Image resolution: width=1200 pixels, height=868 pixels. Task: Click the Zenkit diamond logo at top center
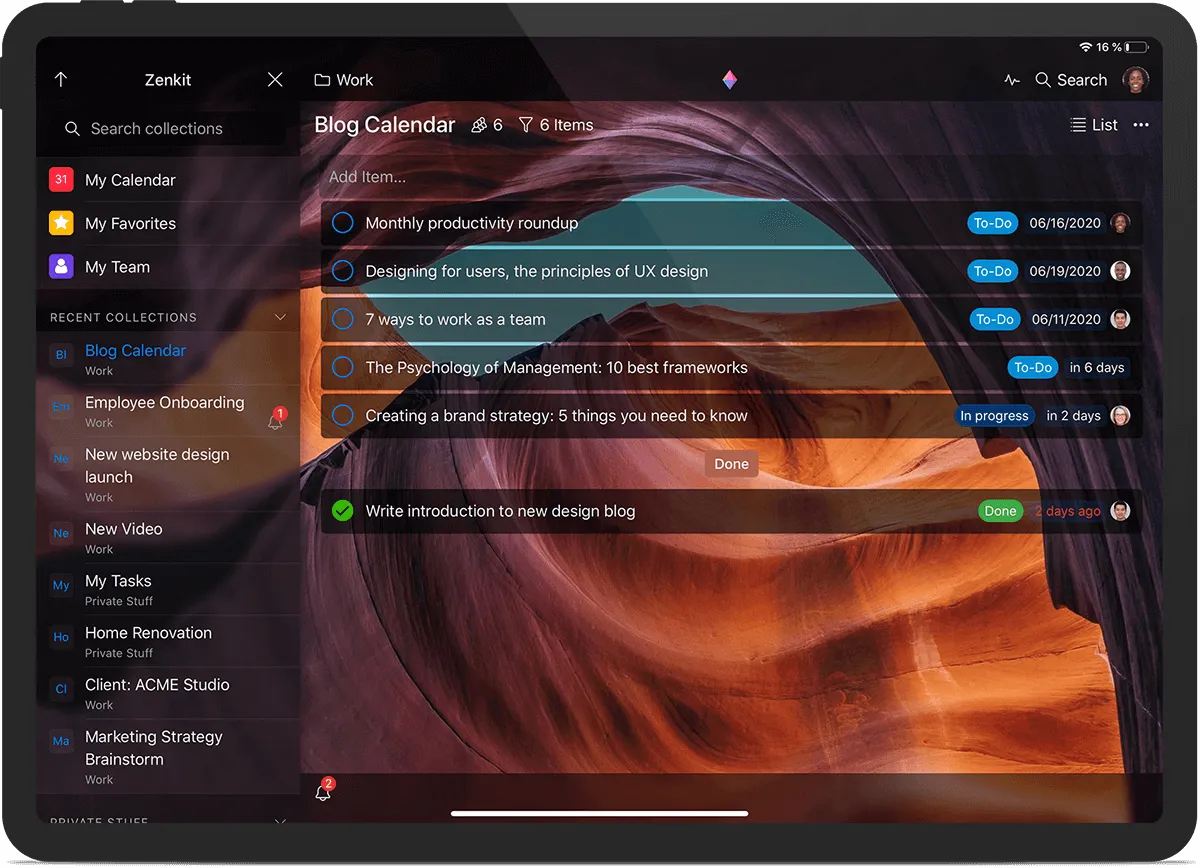pyautogui.click(x=730, y=79)
